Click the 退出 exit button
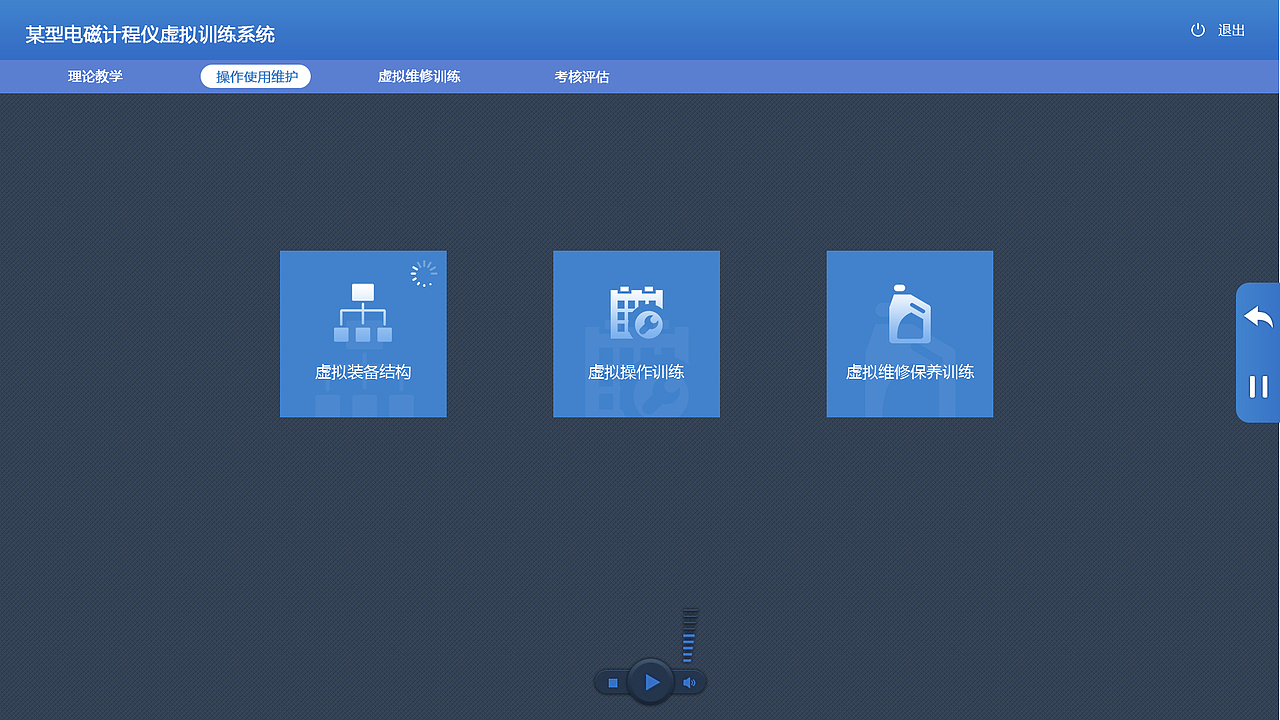 pos(1230,30)
